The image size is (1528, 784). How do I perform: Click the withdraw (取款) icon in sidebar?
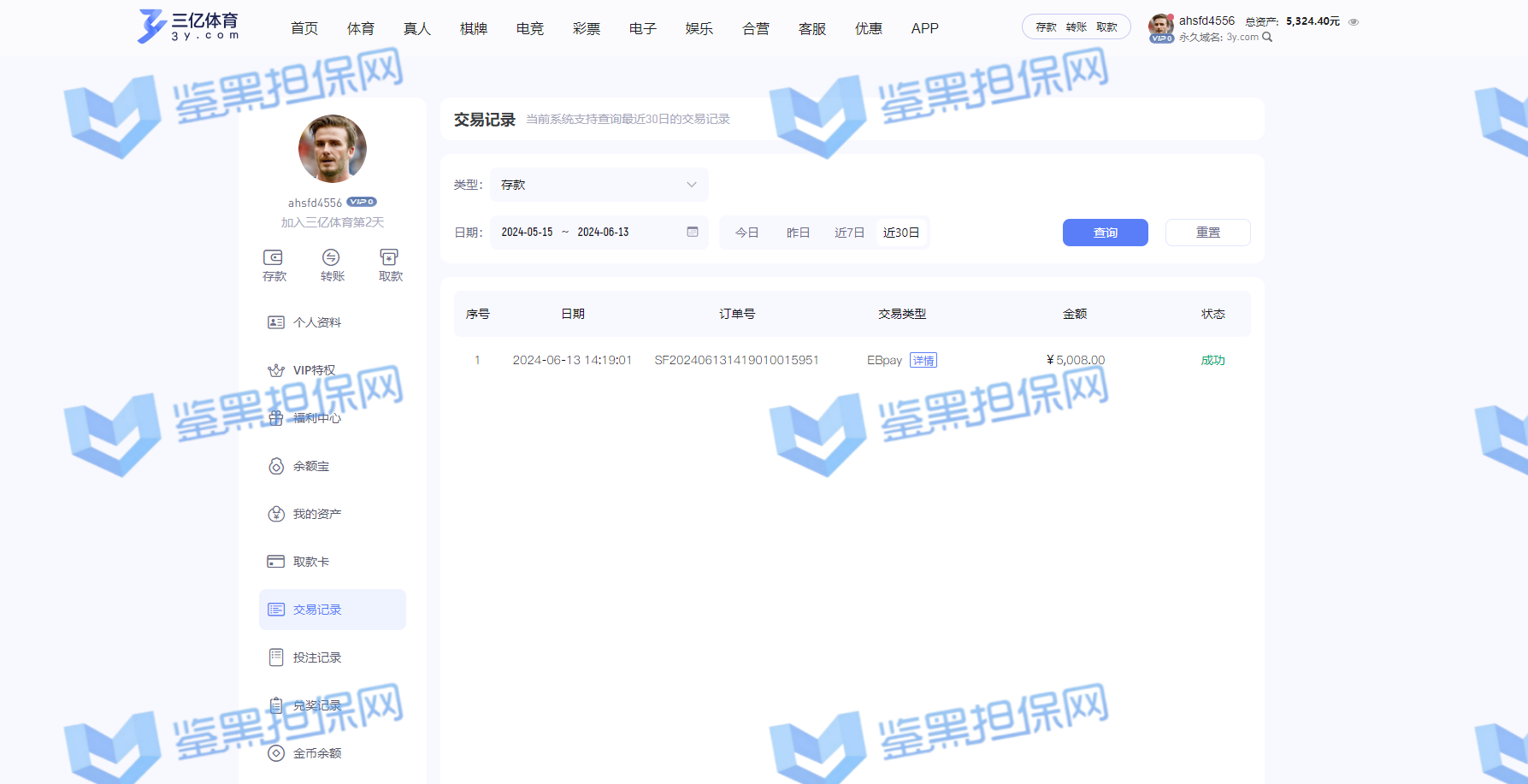click(389, 257)
